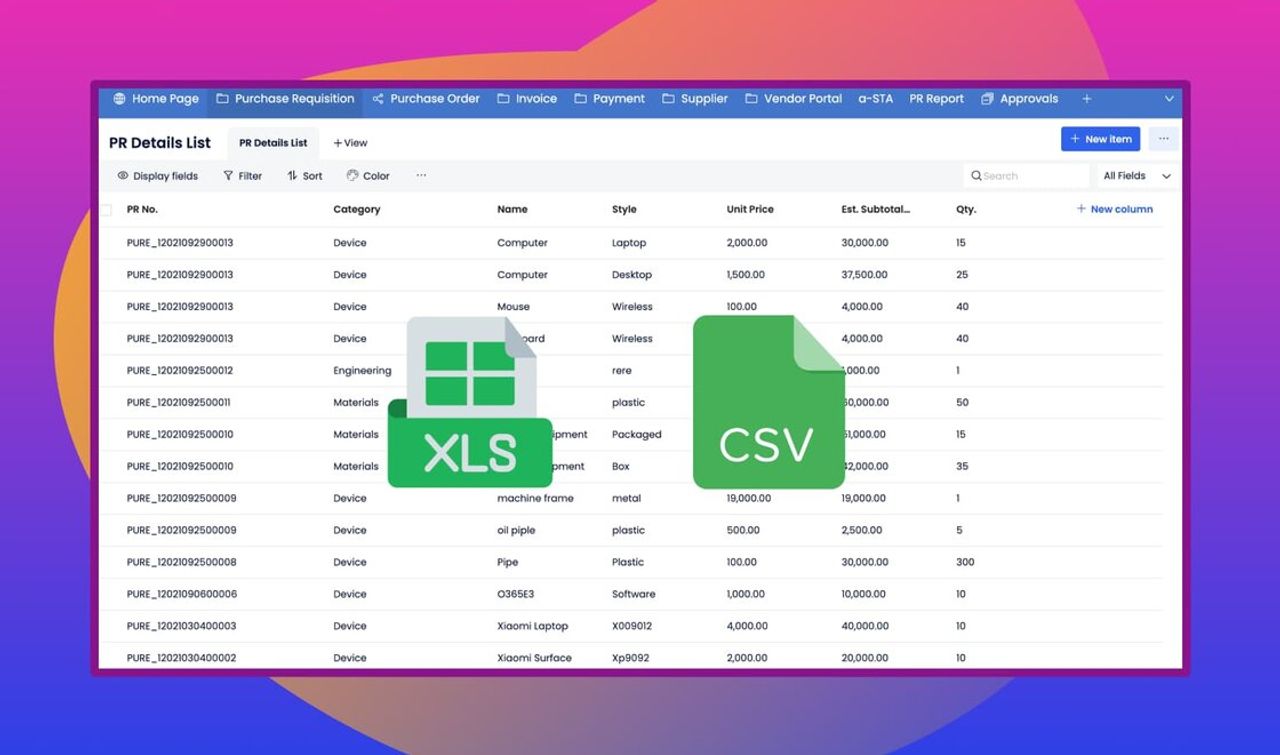Click the Xiaomi Laptop name cell
Image resolution: width=1280 pixels, height=755 pixels.
tap(532, 627)
